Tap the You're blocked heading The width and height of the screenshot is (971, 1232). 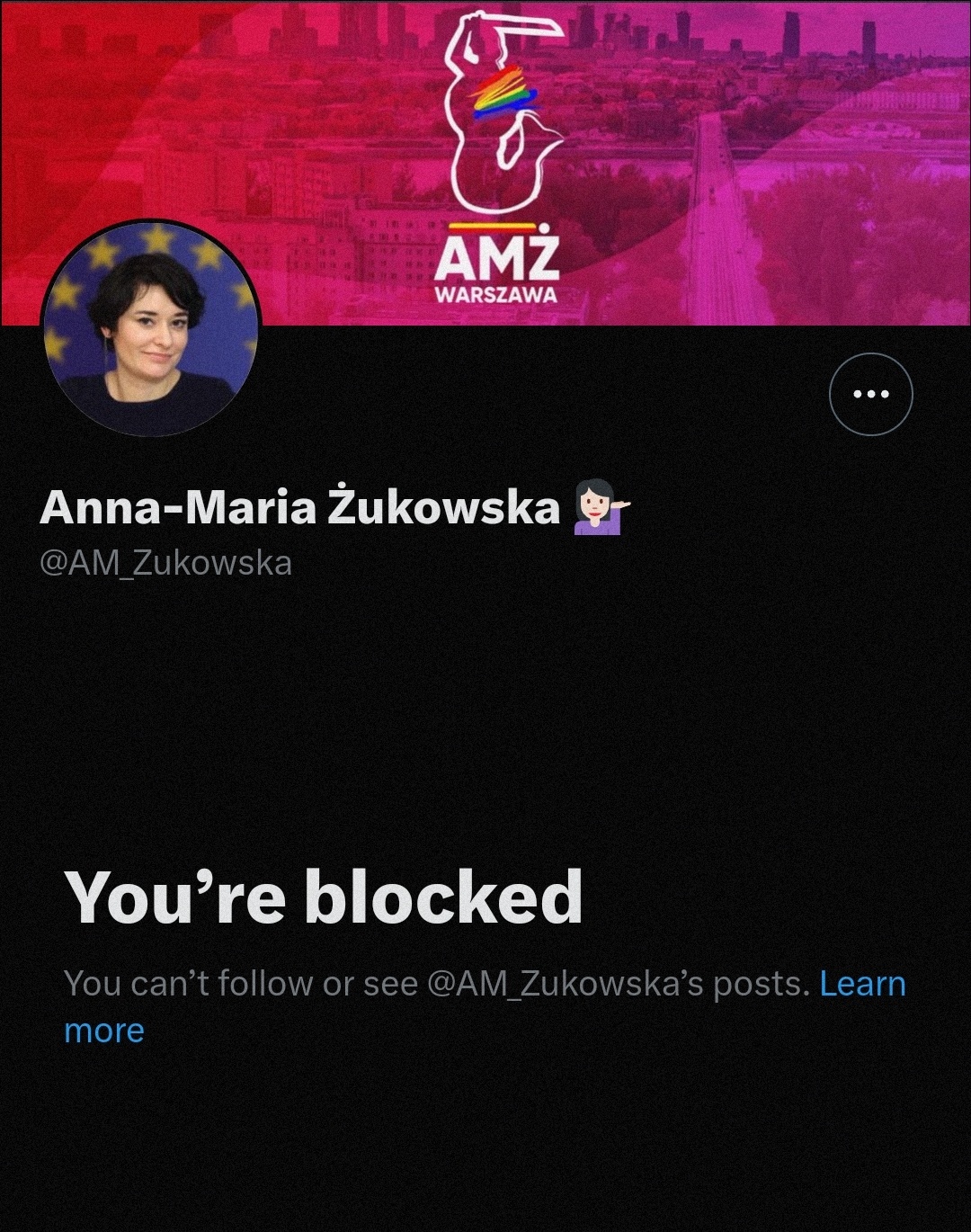coord(324,896)
